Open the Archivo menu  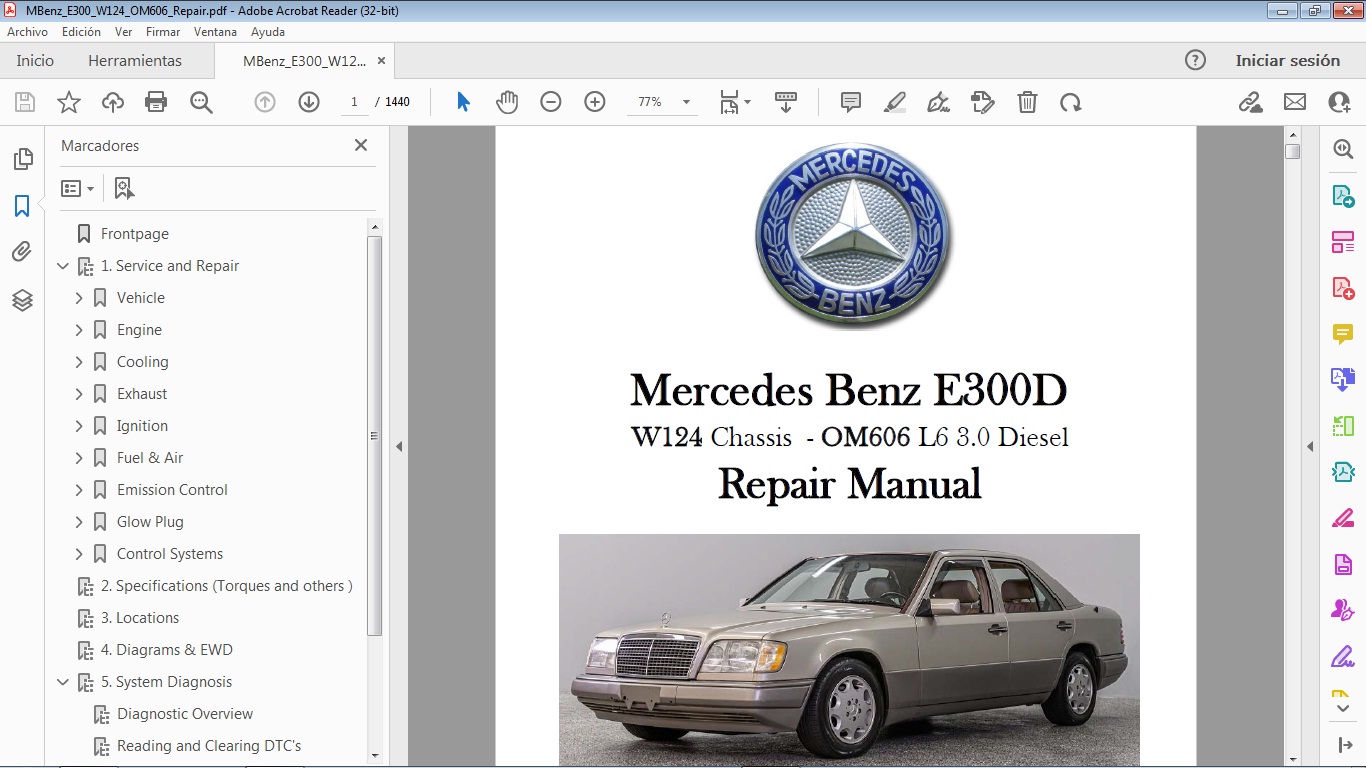(27, 32)
